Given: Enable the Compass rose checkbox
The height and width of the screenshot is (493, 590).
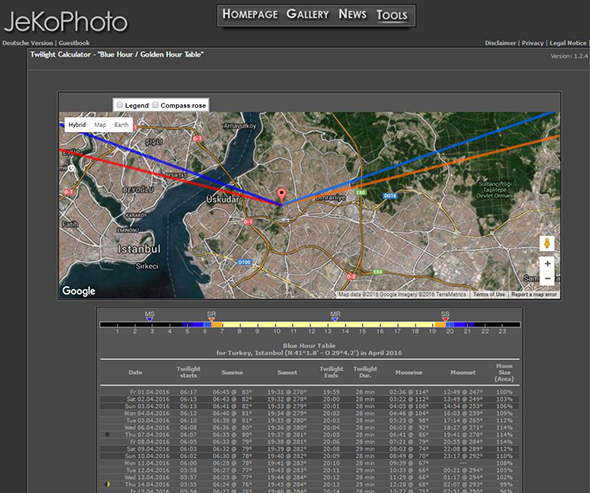Looking at the screenshot, I should click(x=155, y=105).
